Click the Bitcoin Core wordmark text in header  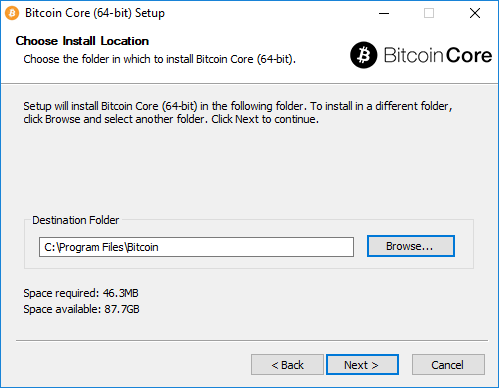438,55
